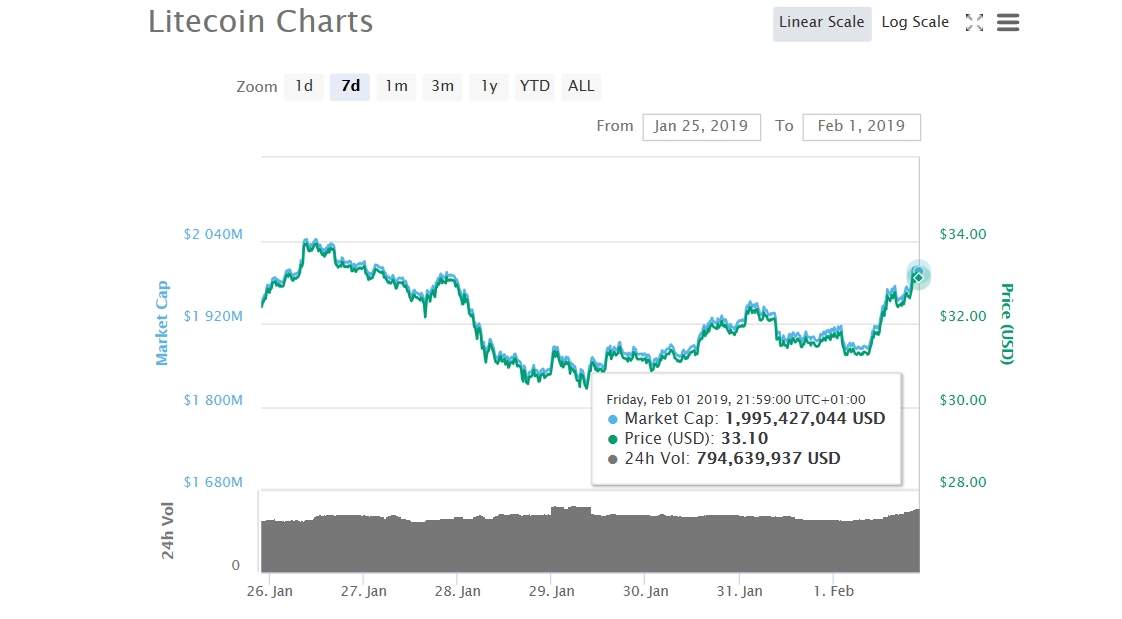This screenshot has width=1122, height=619.
Task: Show ALL historical data
Action: pyautogui.click(x=581, y=87)
